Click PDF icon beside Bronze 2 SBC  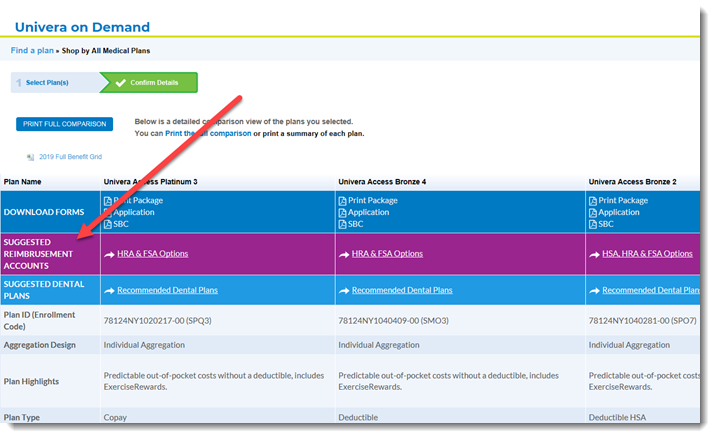[593, 224]
